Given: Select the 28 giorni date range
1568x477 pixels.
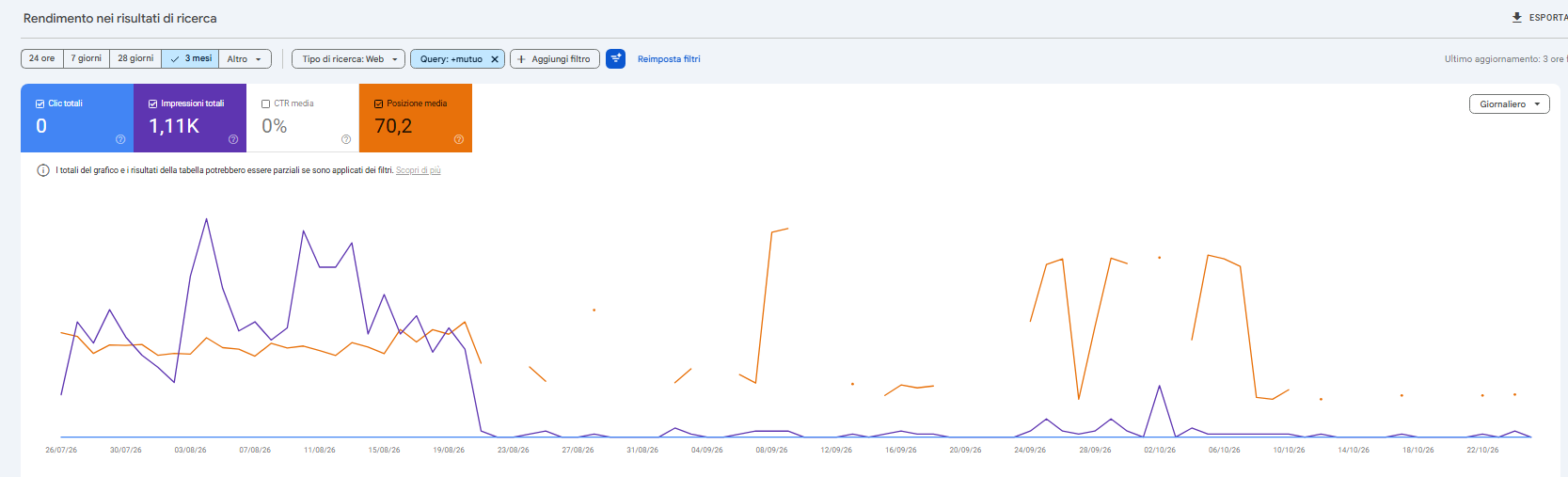Looking at the screenshot, I should (x=135, y=58).
